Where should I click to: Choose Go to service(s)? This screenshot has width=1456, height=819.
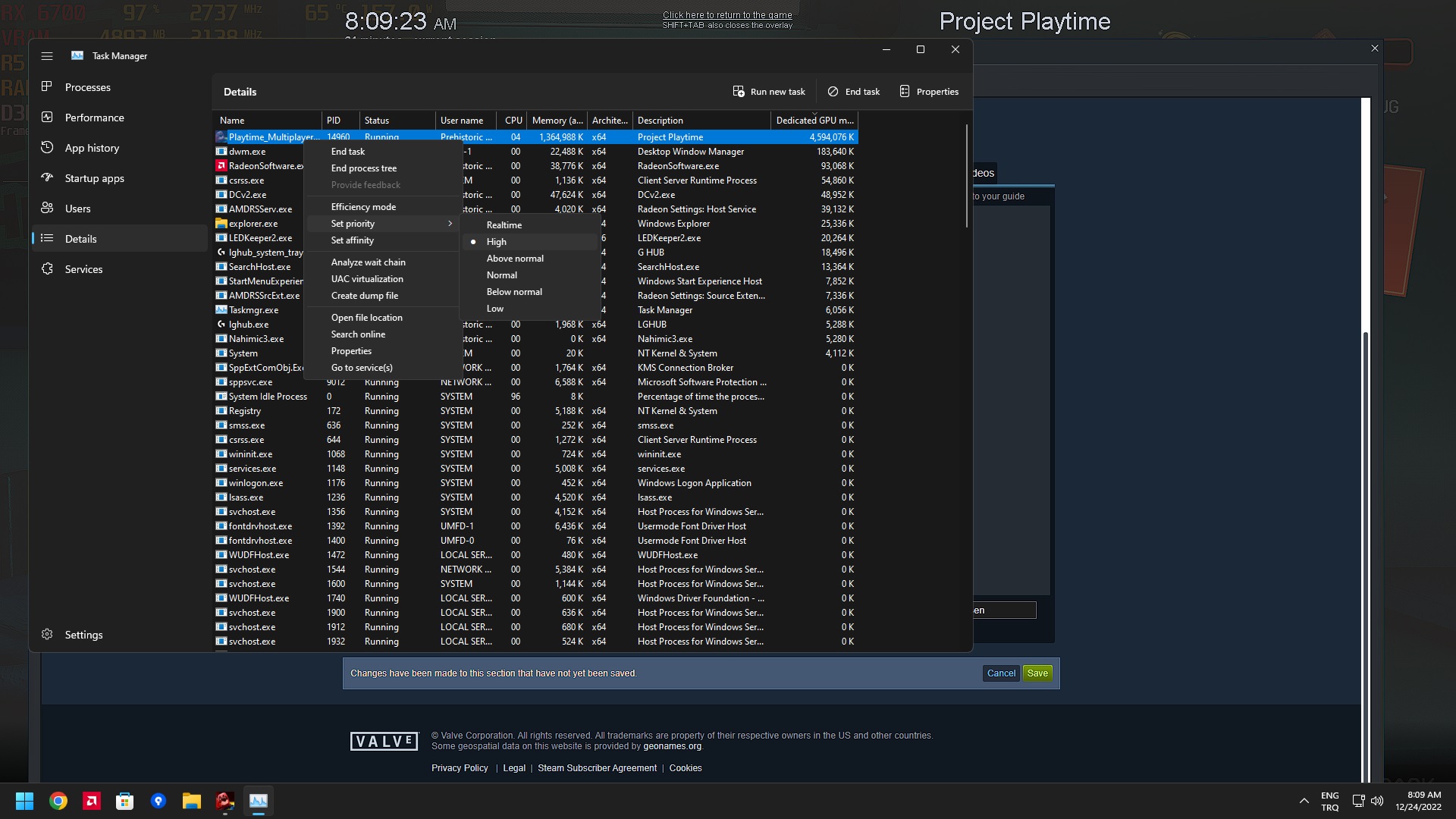click(x=383, y=367)
